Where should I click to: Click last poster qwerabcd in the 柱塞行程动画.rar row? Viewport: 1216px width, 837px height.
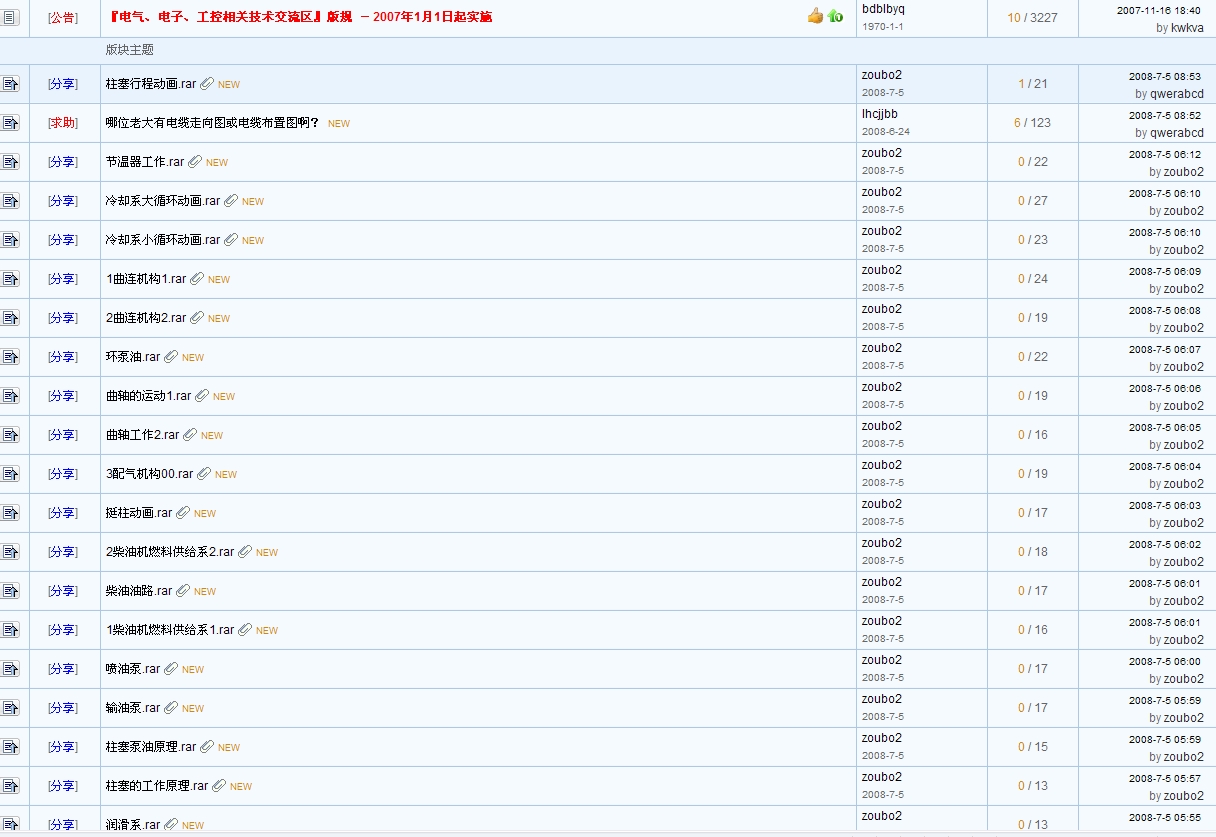pyautogui.click(x=1177, y=94)
